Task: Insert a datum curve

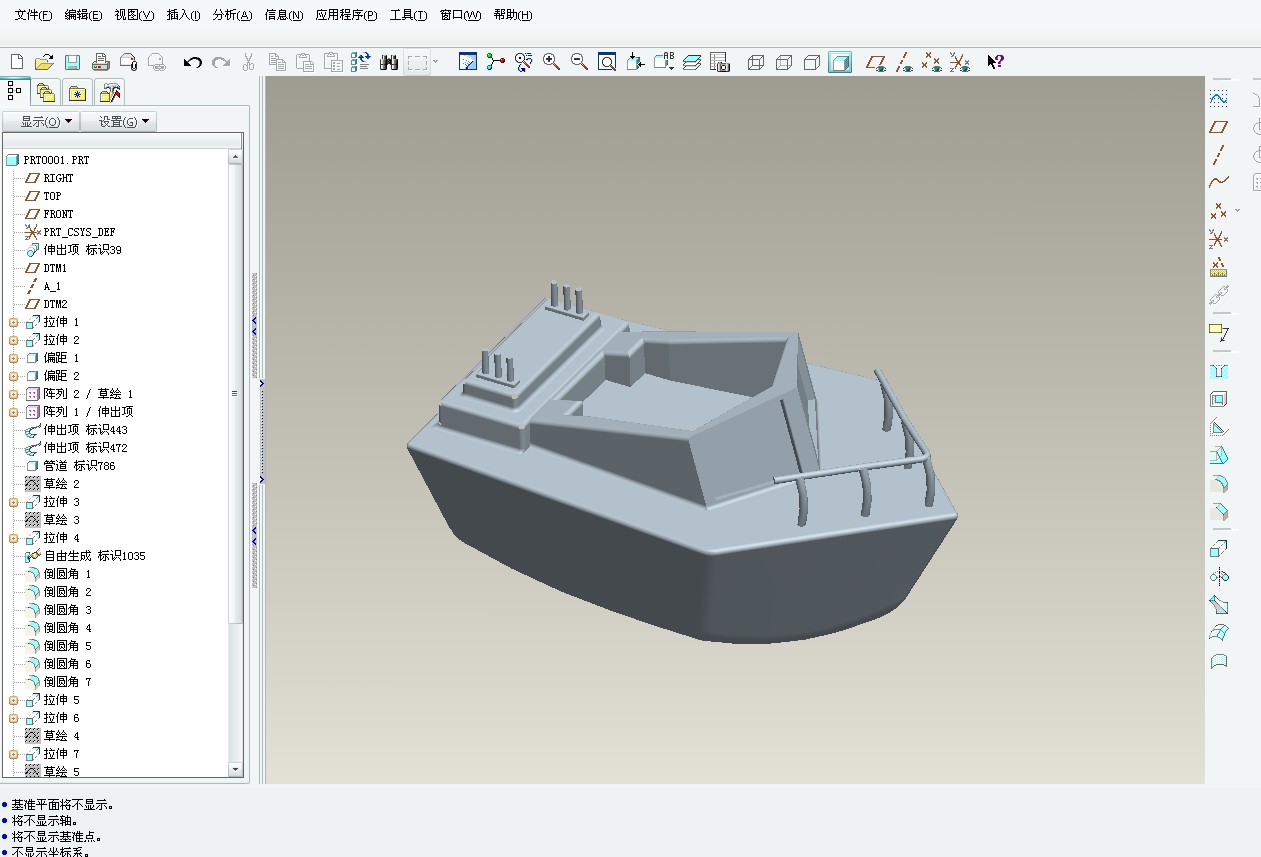Action: [x=1218, y=182]
